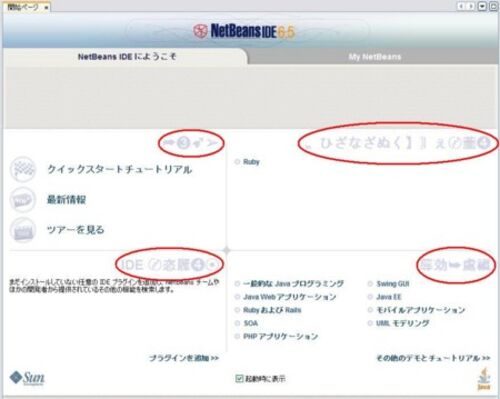Open モバイルアプリケーション tutorial link

[x=420, y=310]
